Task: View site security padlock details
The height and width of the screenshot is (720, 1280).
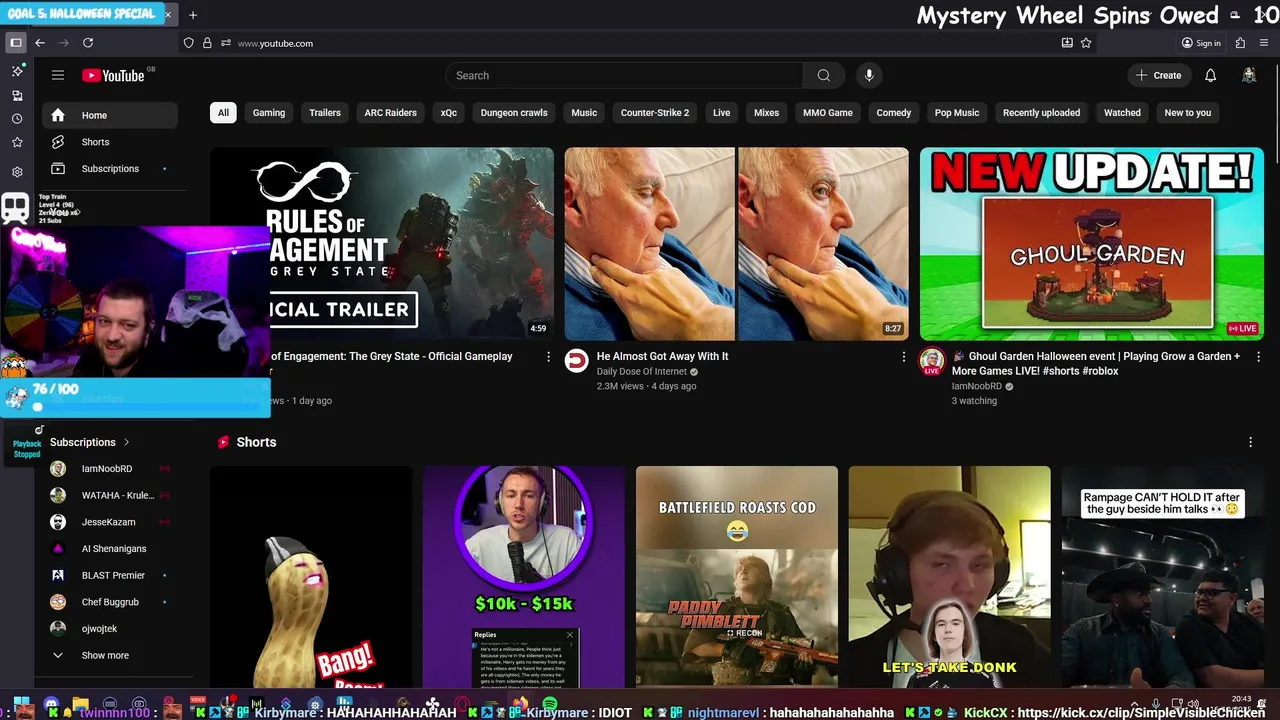Action: [207, 43]
